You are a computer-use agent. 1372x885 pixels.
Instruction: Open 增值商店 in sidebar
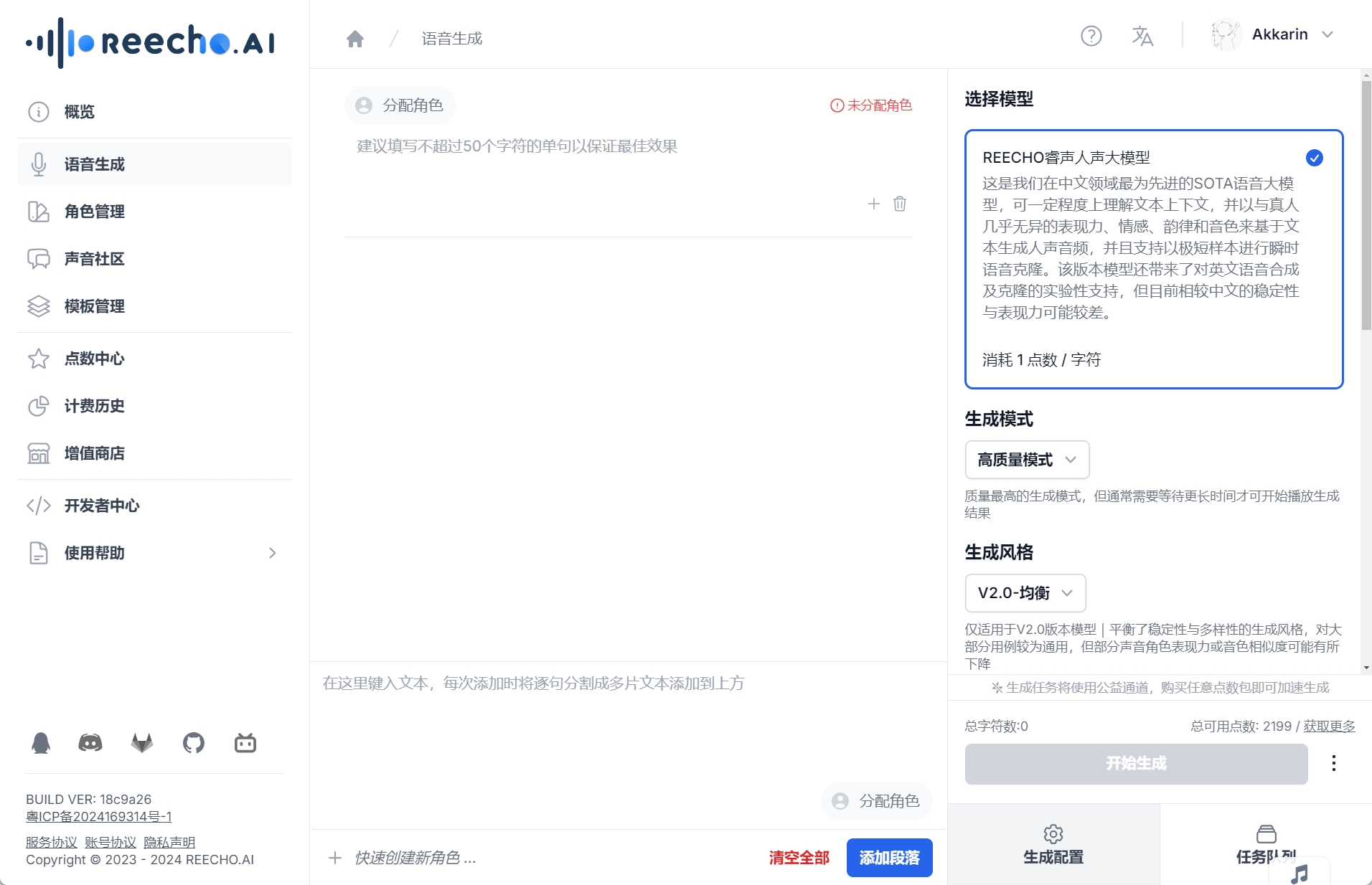pyautogui.click(x=154, y=453)
